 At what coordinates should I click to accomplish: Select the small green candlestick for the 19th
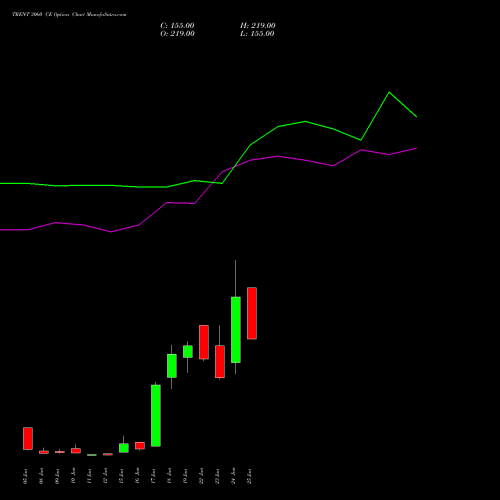tap(188, 351)
